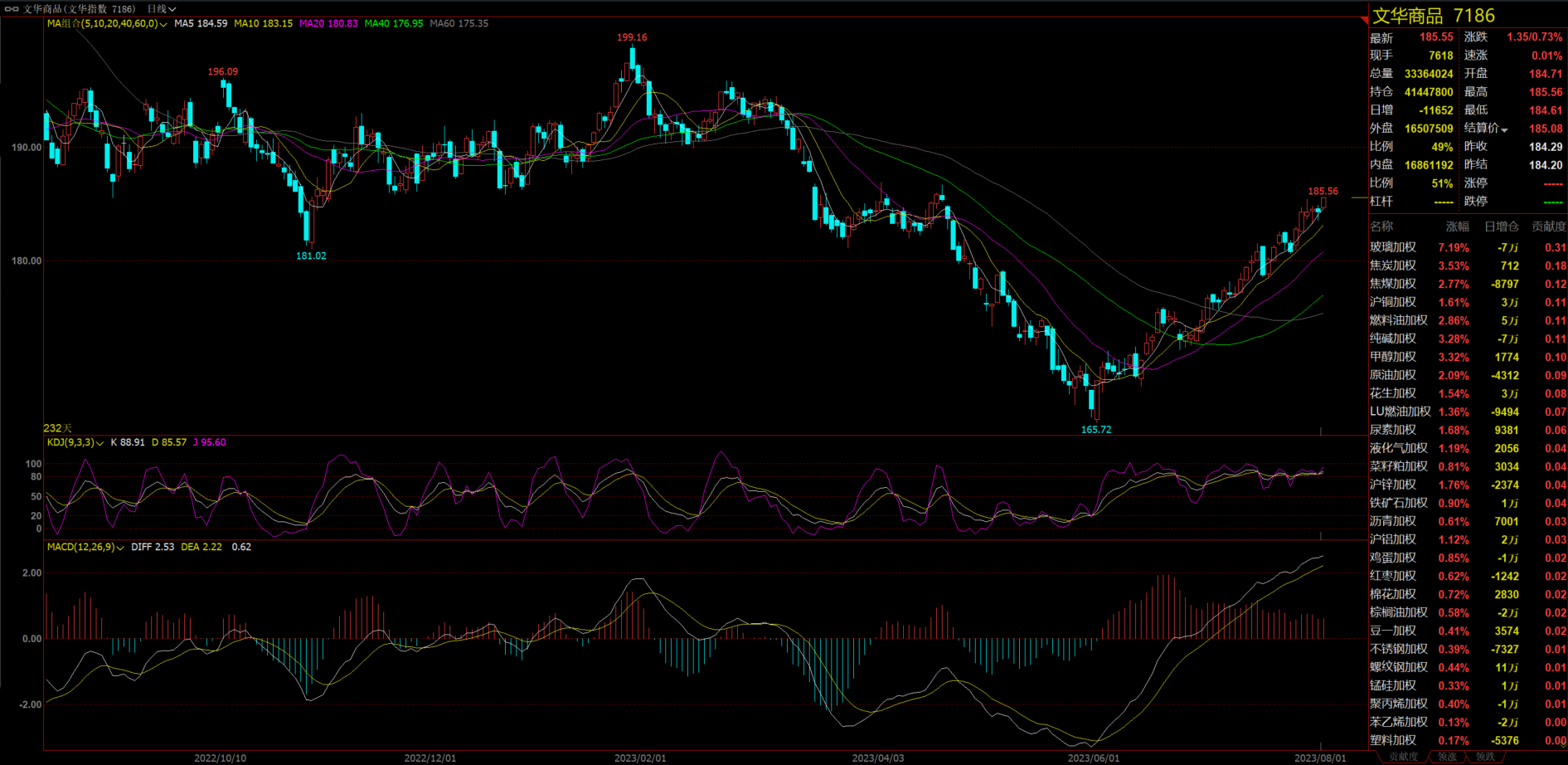The width and height of the screenshot is (1568, 765).
Task: Click the 196.09 high price label
Action: [x=223, y=72]
